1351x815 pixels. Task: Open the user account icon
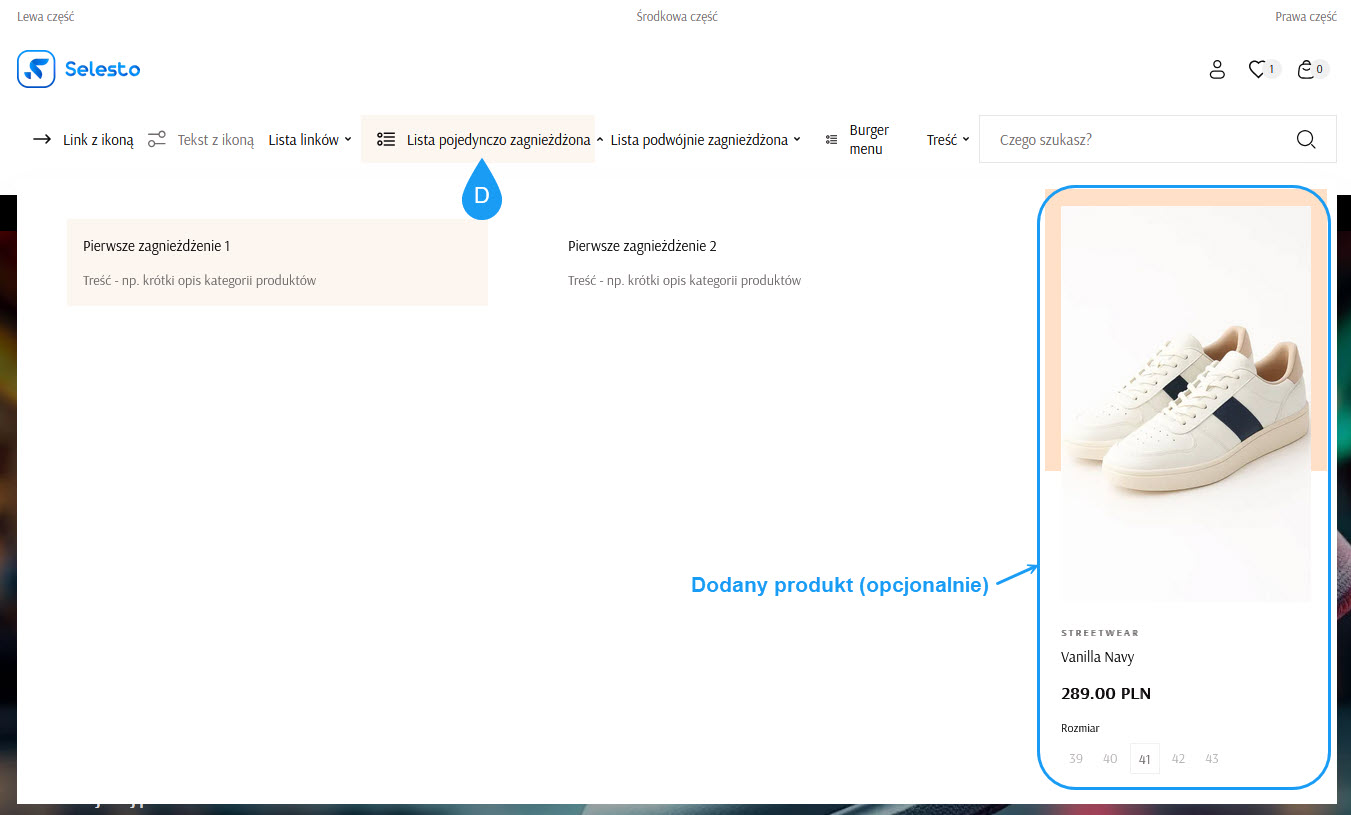point(1217,69)
